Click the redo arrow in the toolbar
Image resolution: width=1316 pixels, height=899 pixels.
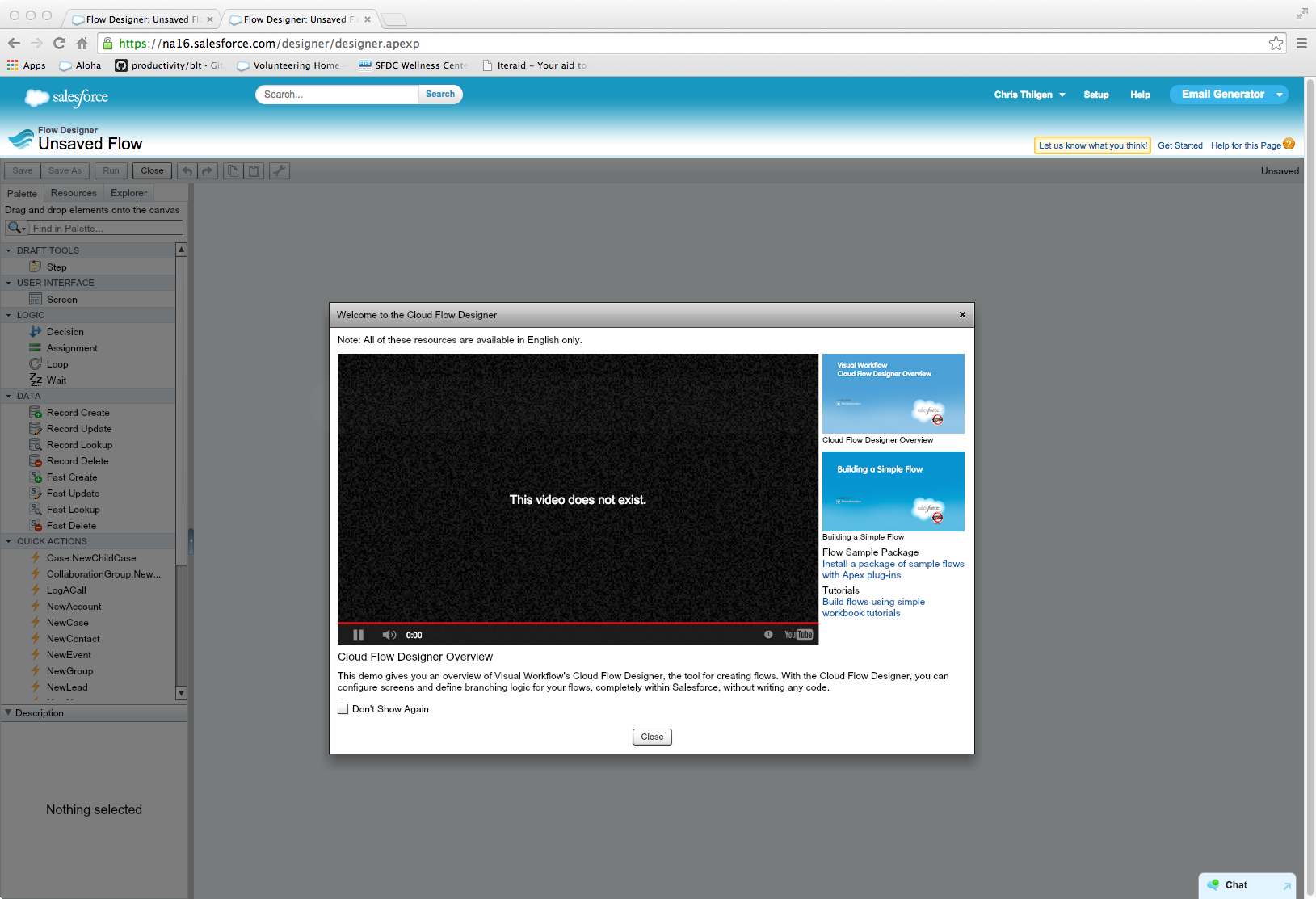tap(208, 170)
